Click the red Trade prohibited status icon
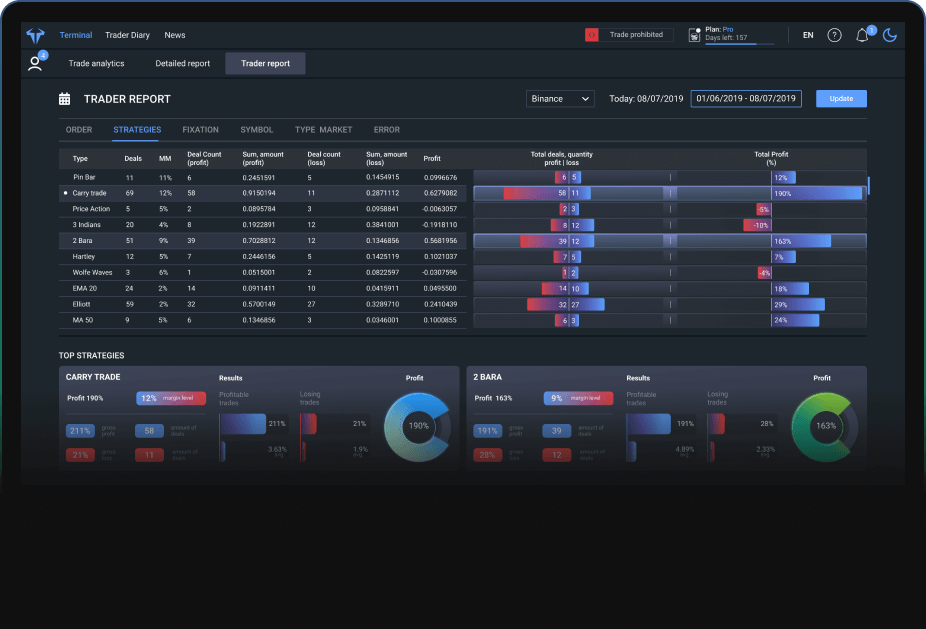This screenshot has height=629, width=926. [x=591, y=34]
